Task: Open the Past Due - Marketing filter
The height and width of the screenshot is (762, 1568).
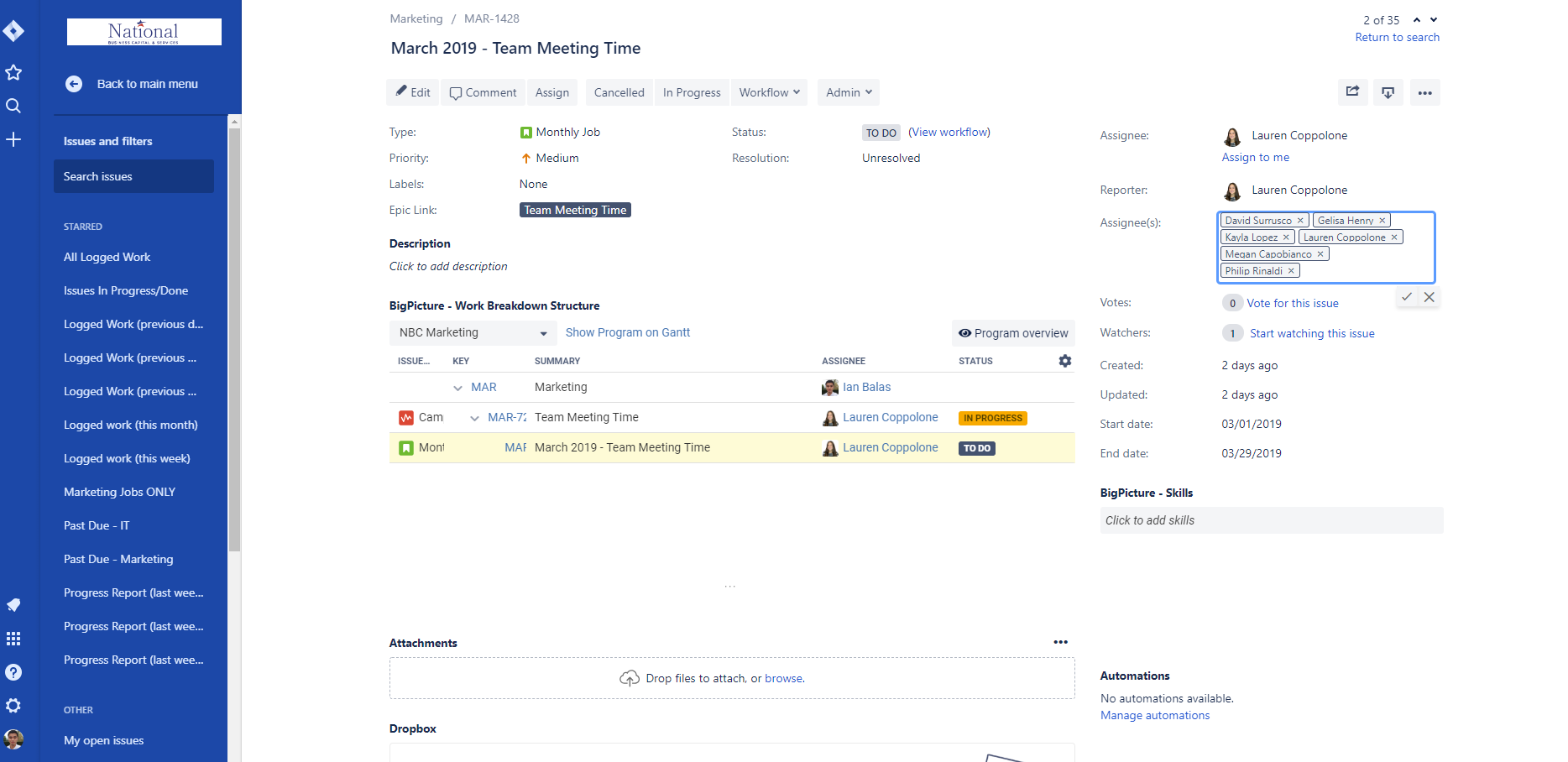Action: [x=118, y=559]
